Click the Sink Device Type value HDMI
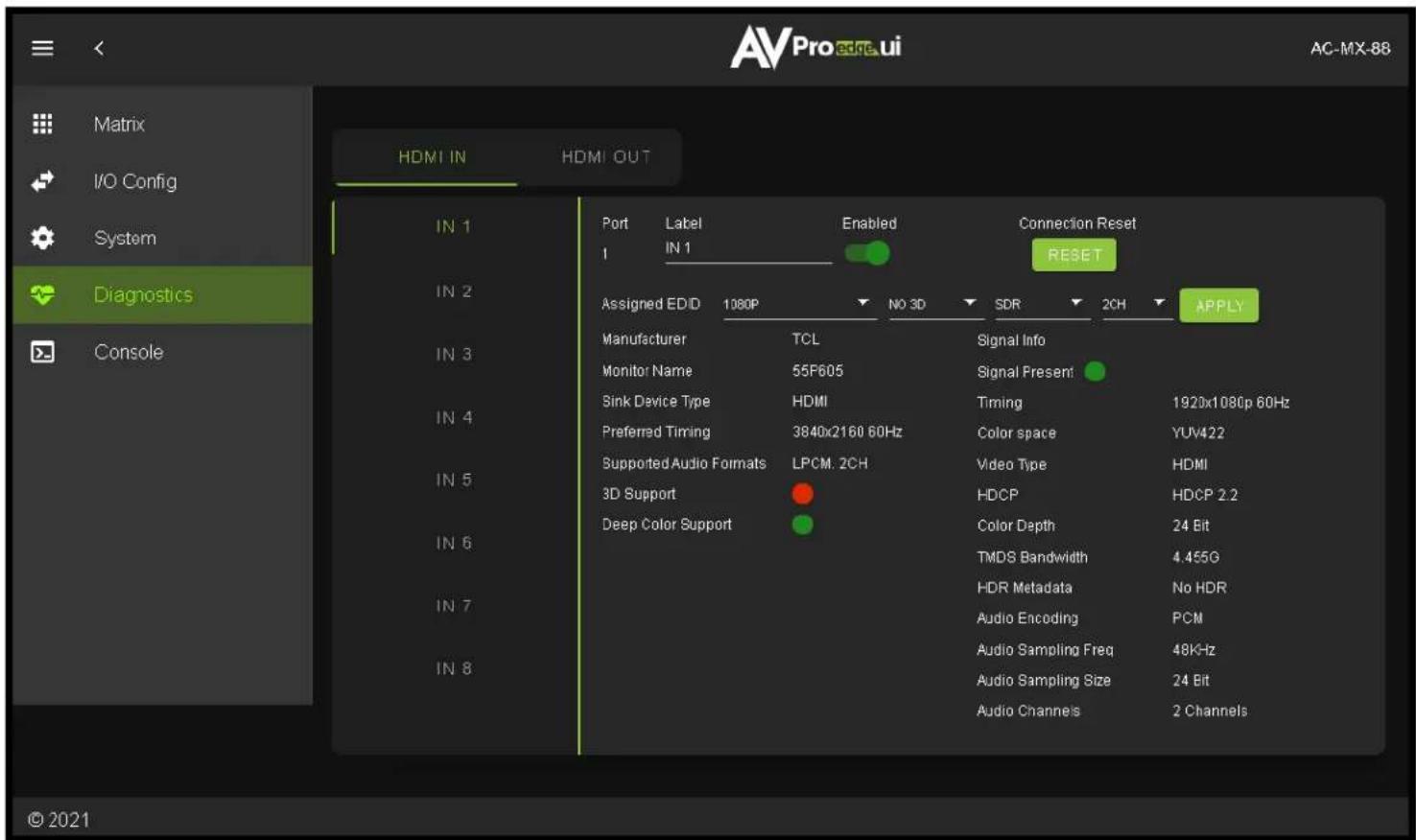The height and width of the screenshot is (840, 1416). click(x=810, y=401)
